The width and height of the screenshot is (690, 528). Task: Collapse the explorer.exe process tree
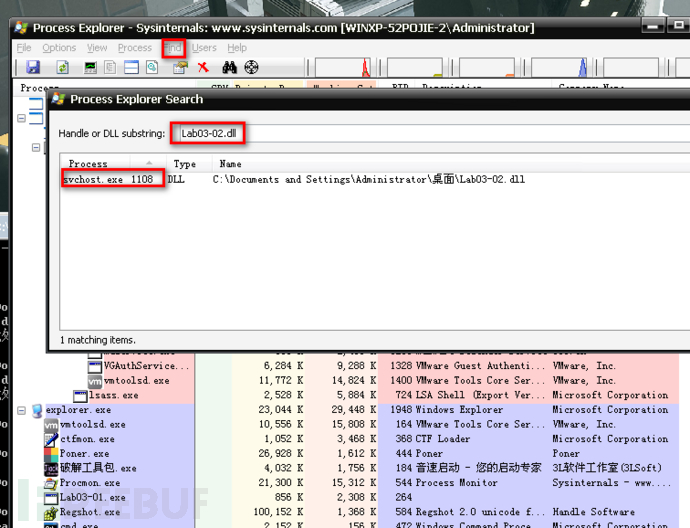pos(23,410)
